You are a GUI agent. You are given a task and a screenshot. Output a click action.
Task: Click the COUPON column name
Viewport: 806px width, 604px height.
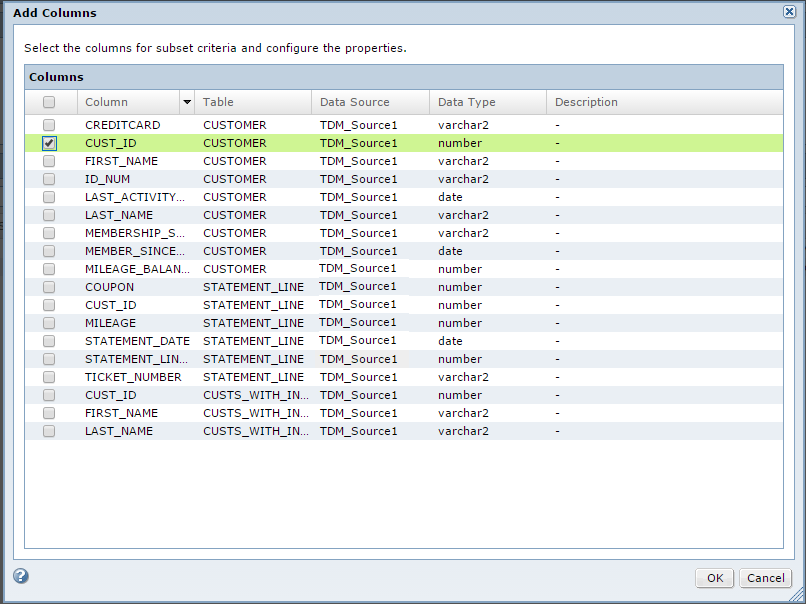click(109, 287)
